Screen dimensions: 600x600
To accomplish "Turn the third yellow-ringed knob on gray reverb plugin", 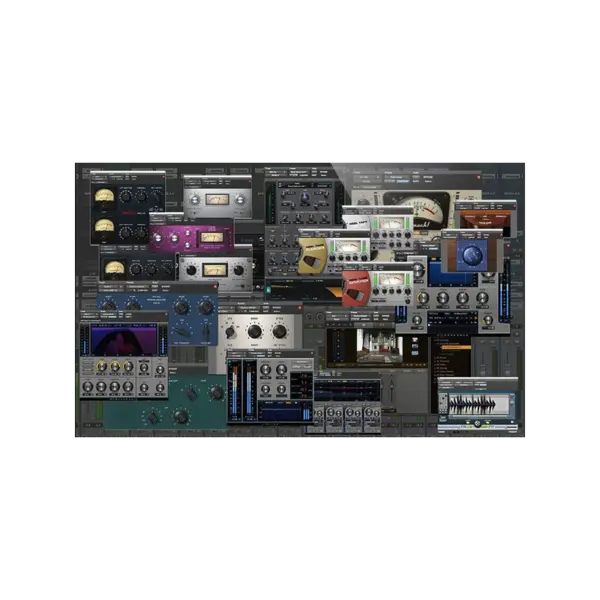I will [128, 367].
